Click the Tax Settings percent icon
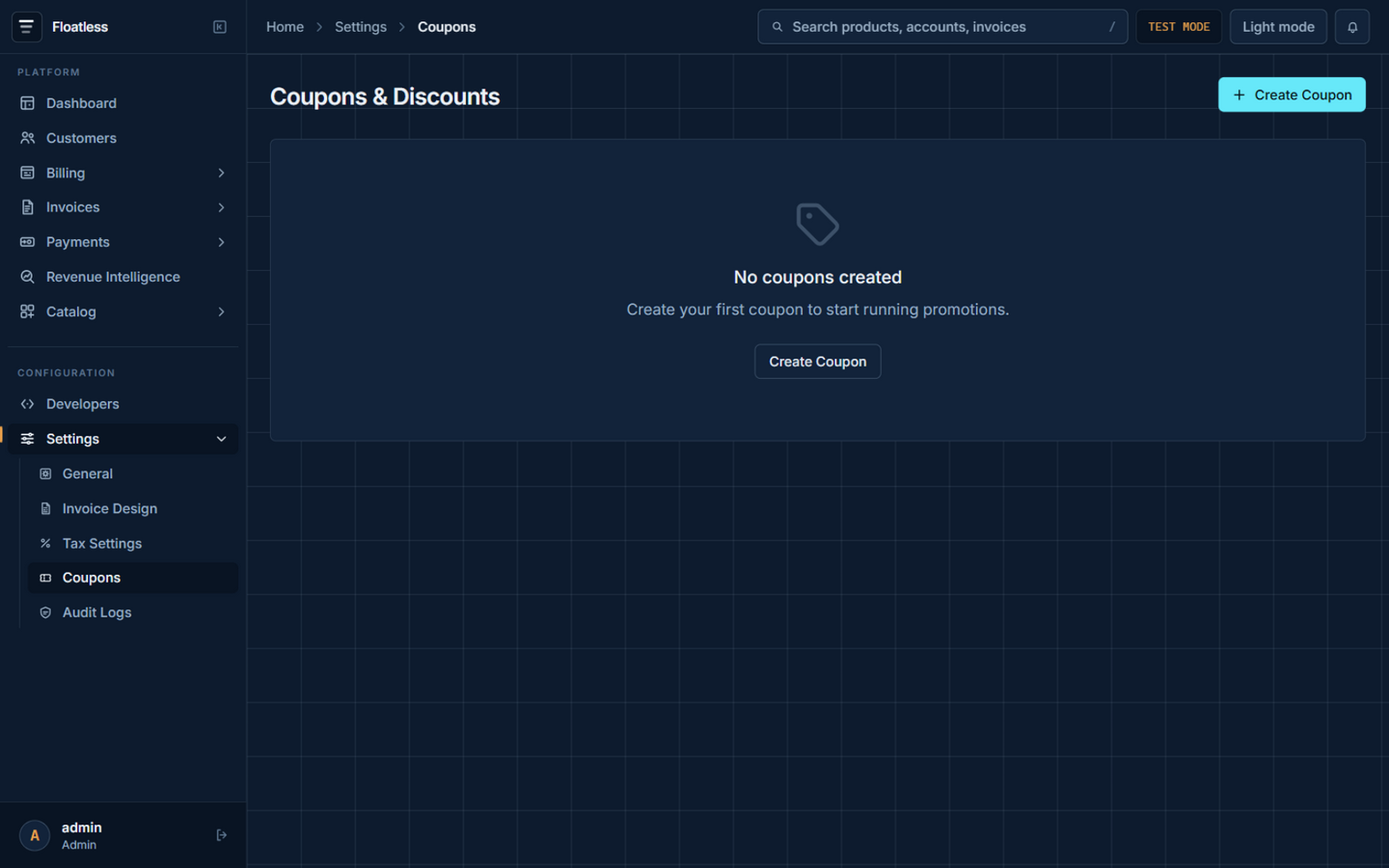The width and height of the screenshot is (1389, 868). (45, 543)
